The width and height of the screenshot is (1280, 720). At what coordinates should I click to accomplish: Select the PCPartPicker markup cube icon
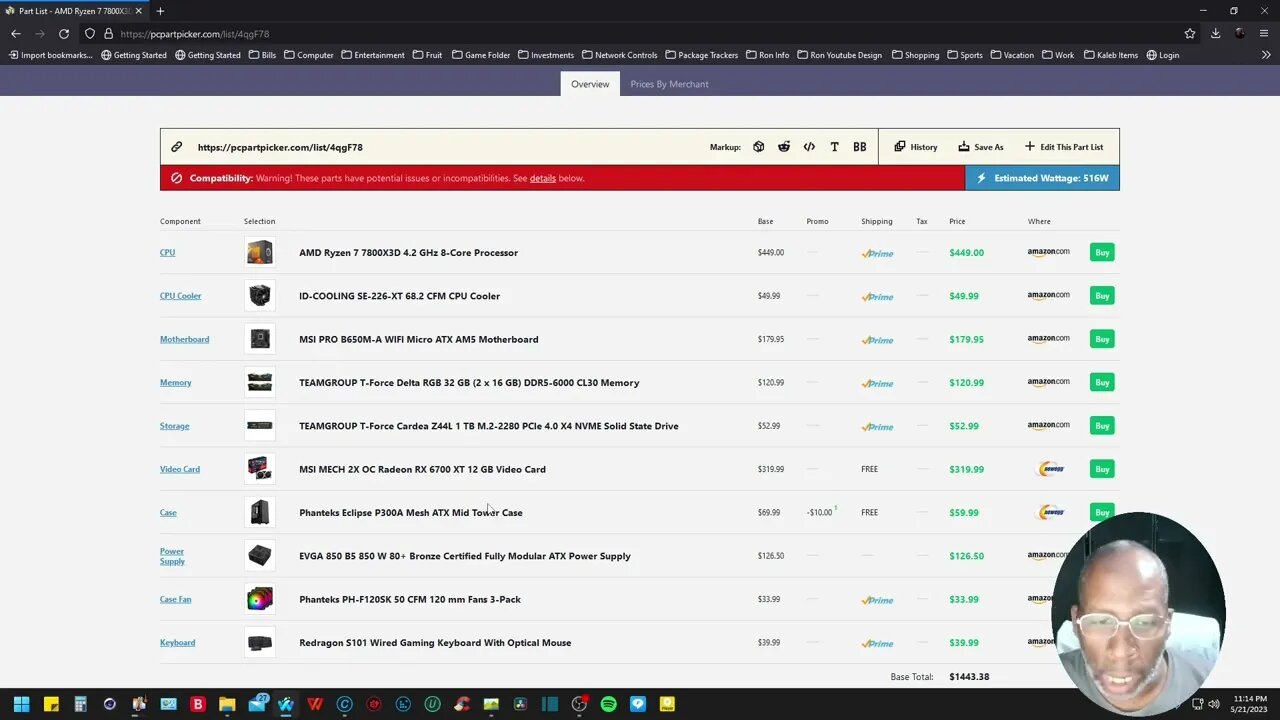[759, 147]
